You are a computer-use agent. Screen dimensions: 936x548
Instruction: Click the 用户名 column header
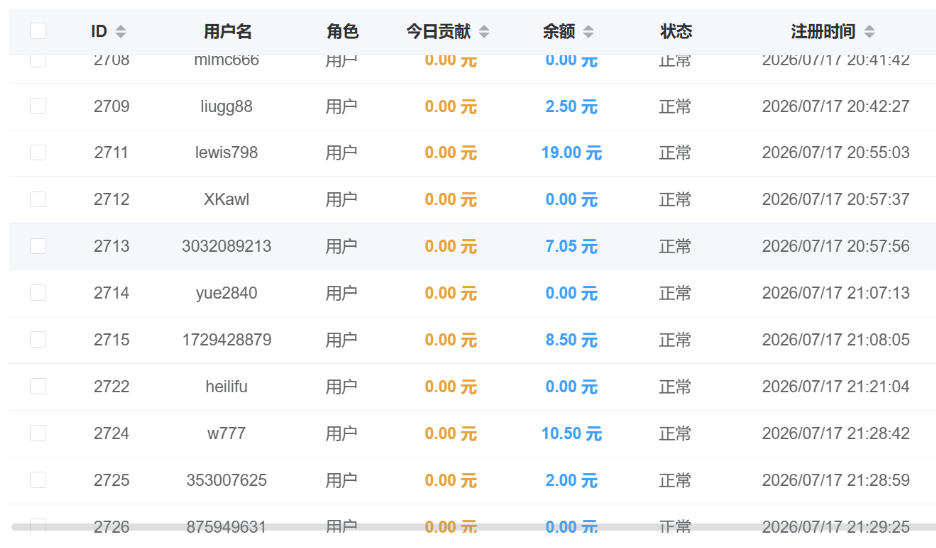(227, 31)
